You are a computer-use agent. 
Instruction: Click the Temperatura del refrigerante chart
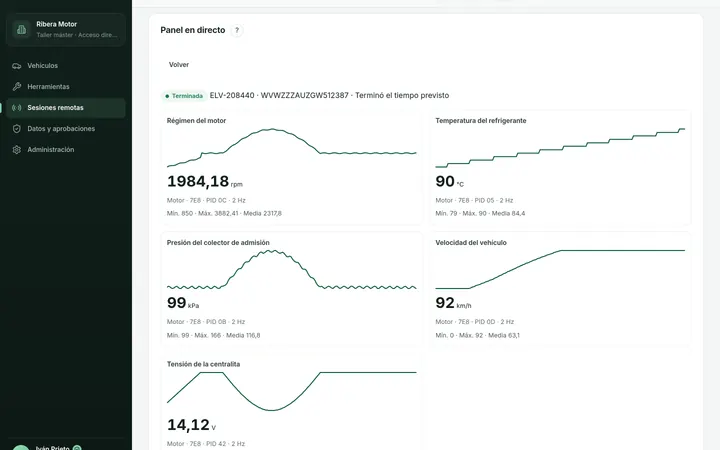[560, 148]
